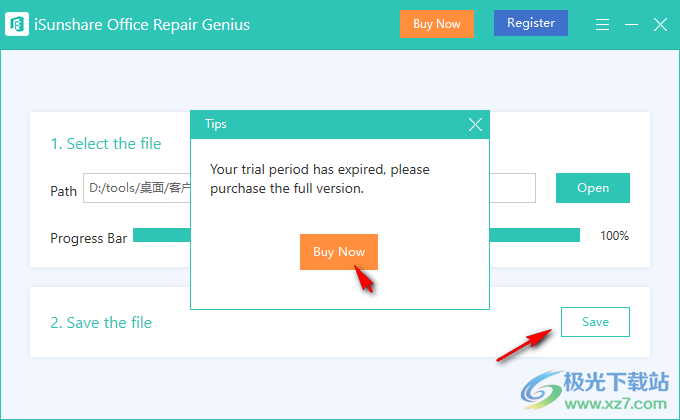Screen dimensions: 680x420
Task: Open the hamburger menu in title bar
Action: click(x=602, y=24)
